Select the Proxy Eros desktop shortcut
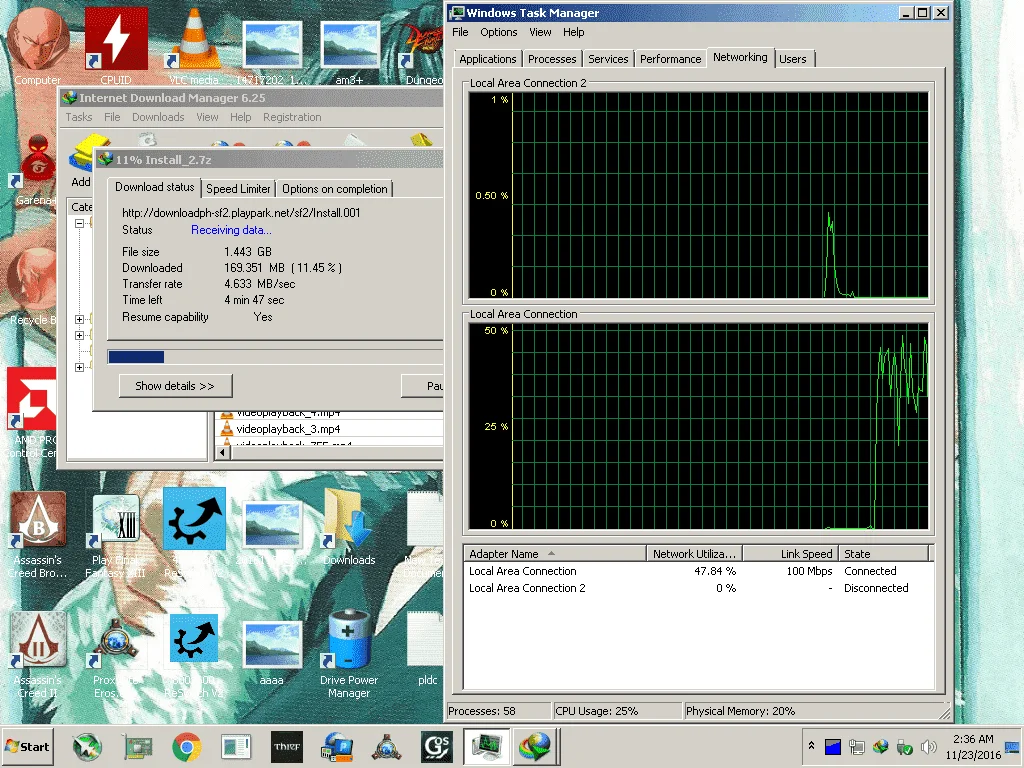This screenshot has width=1024, height=768. 115,656
